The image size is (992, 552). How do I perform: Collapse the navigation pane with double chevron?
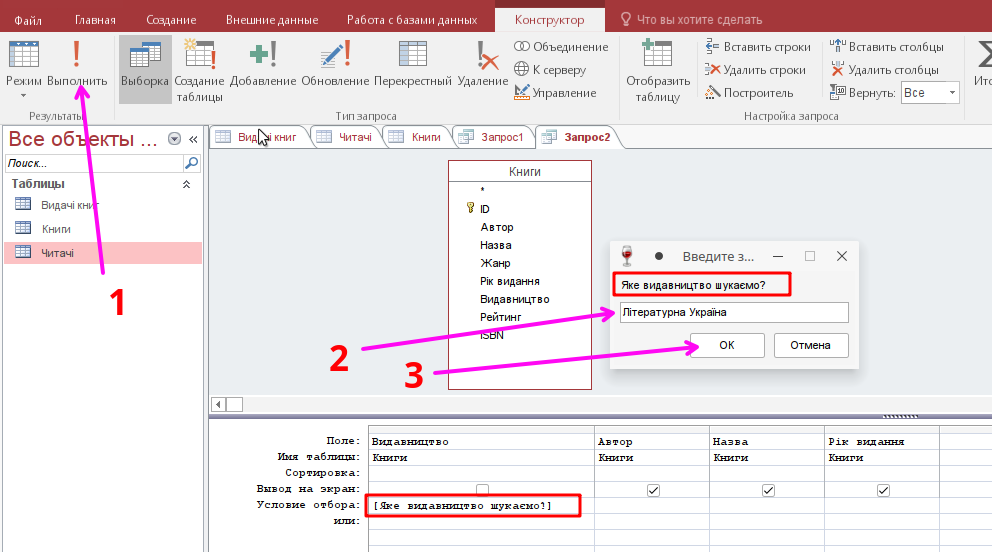click(193, 139)
